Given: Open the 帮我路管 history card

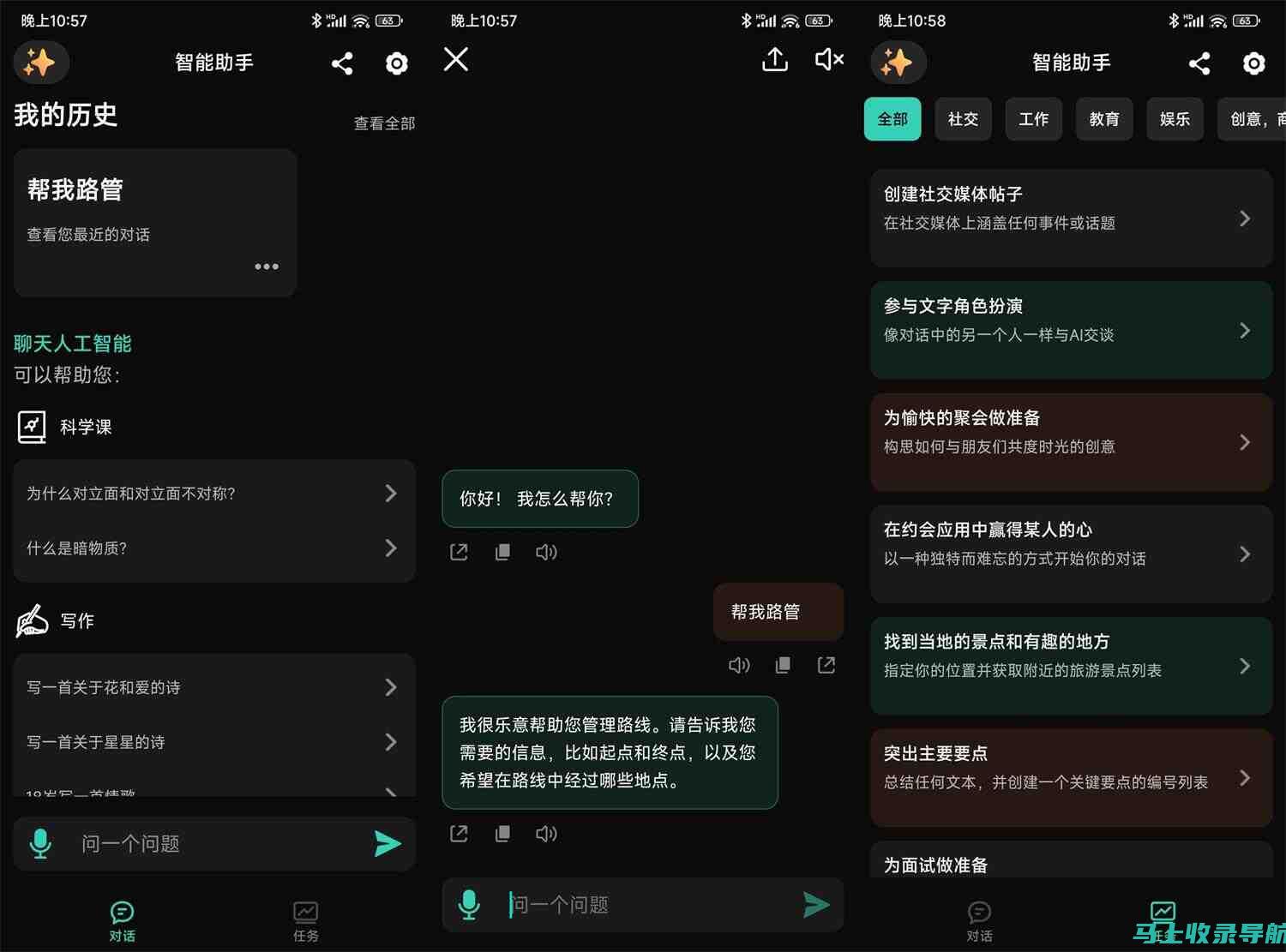Looking at the screenshot, I should pyautogui.click(x=155, y=223).
